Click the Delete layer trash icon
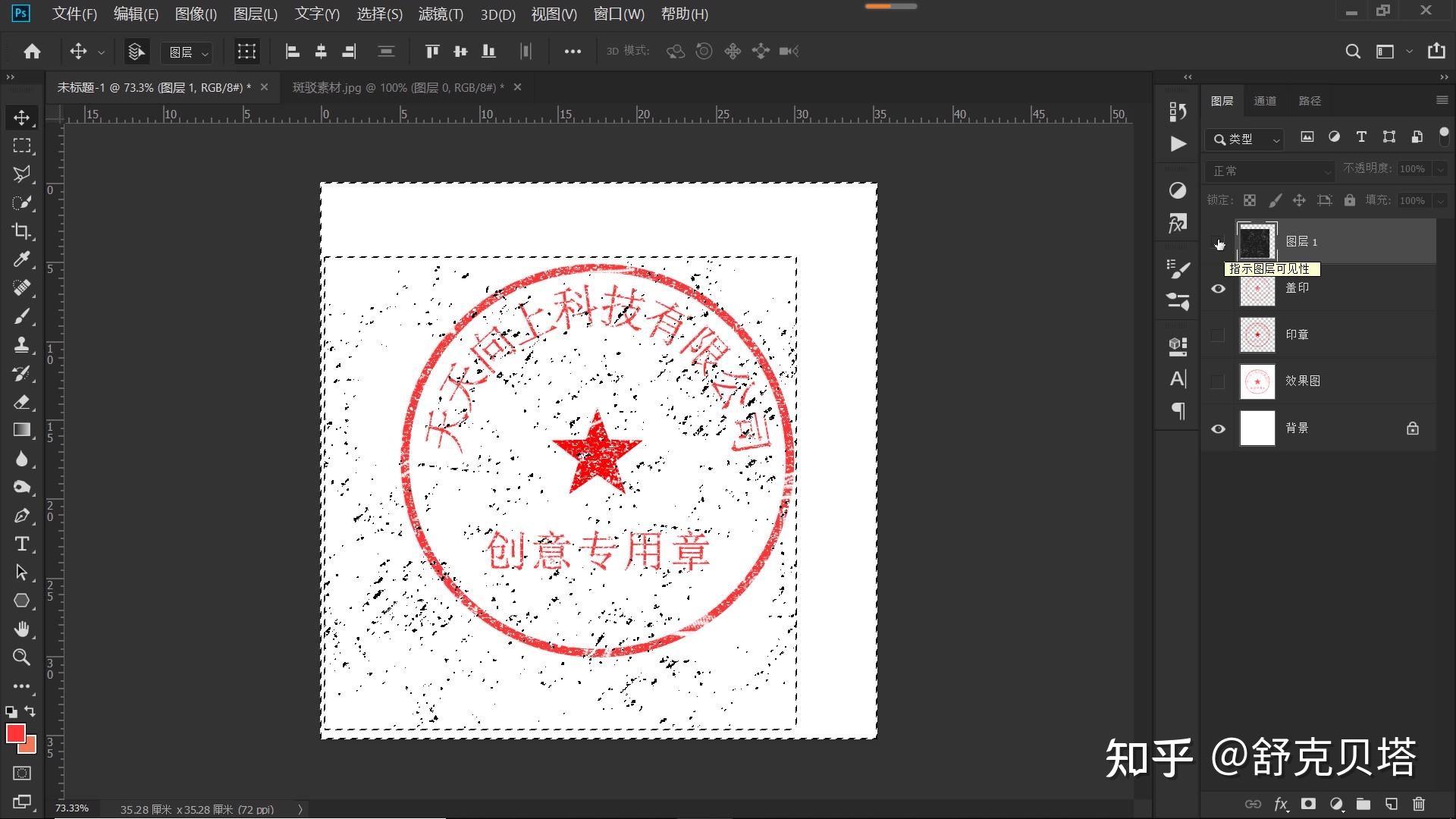The height and width of the screenshot is (819, 1456). pos(1419,804)
